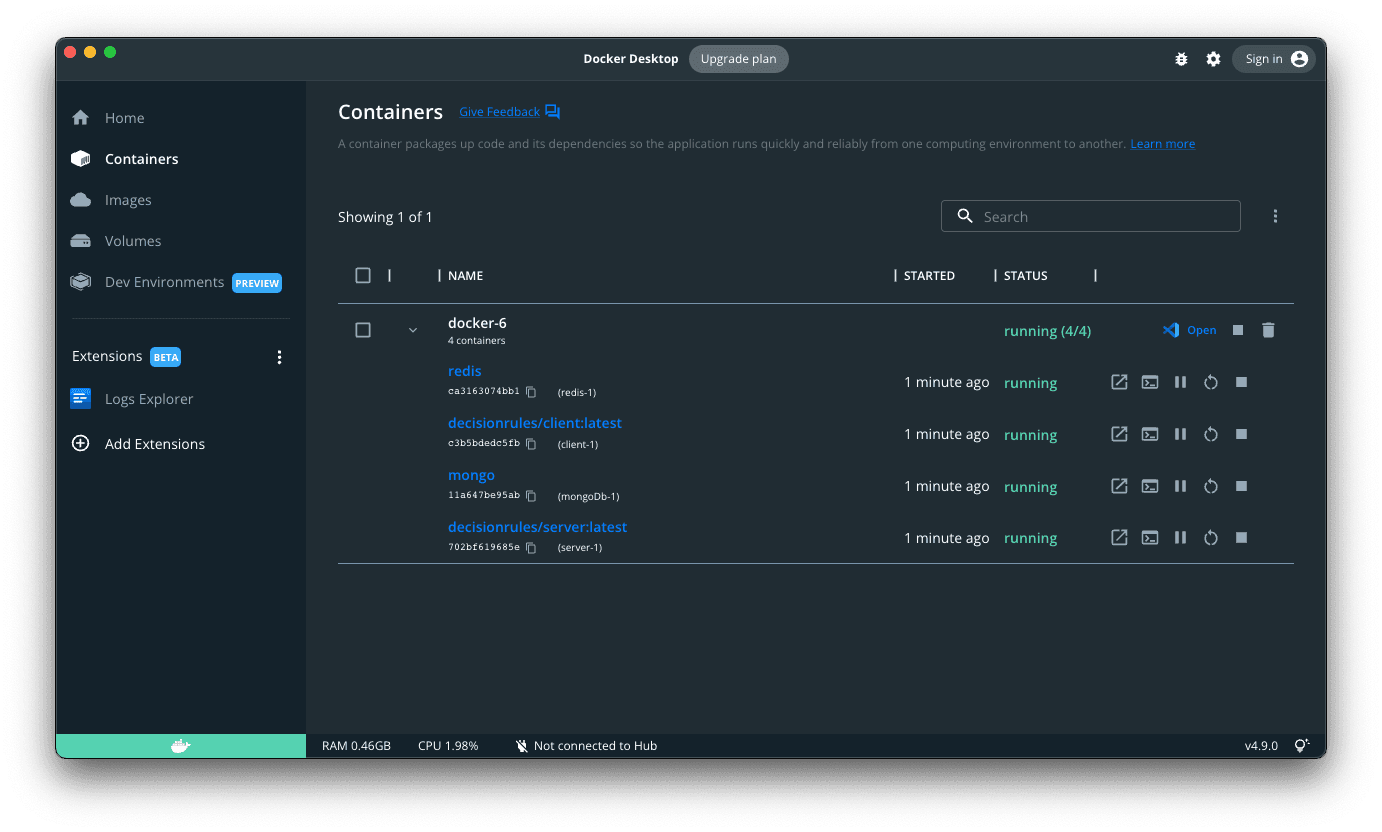Copy server container ID 702bf619685e

[531, 548]
